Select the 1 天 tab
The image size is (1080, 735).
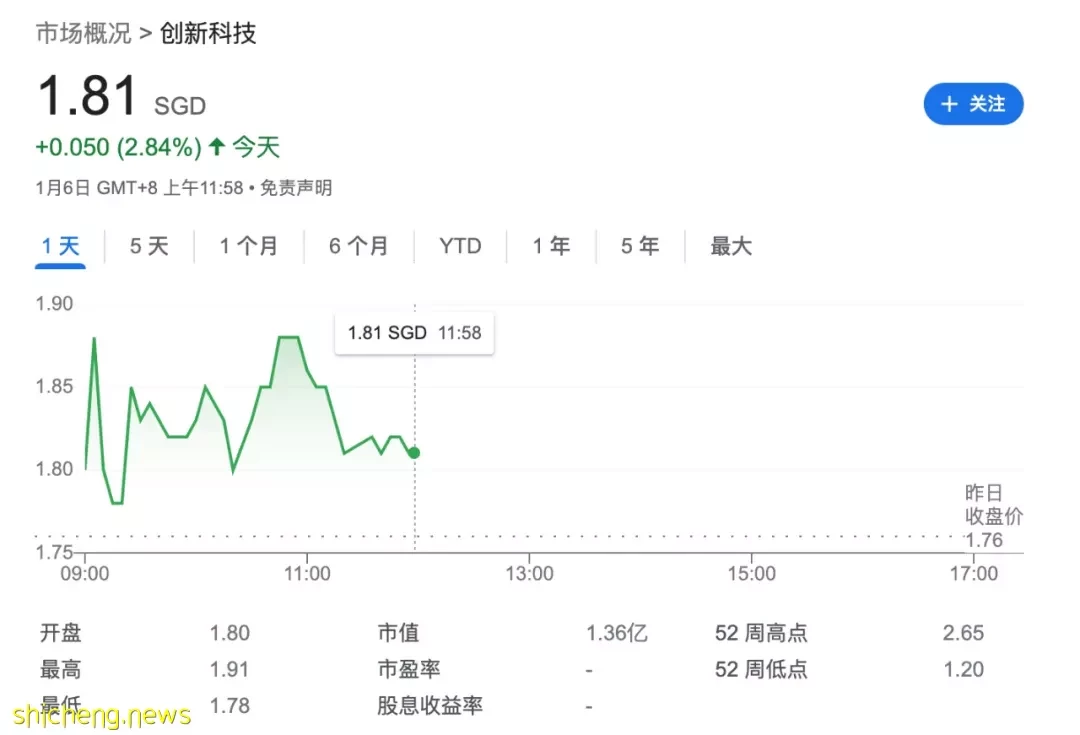coord(60,246)
